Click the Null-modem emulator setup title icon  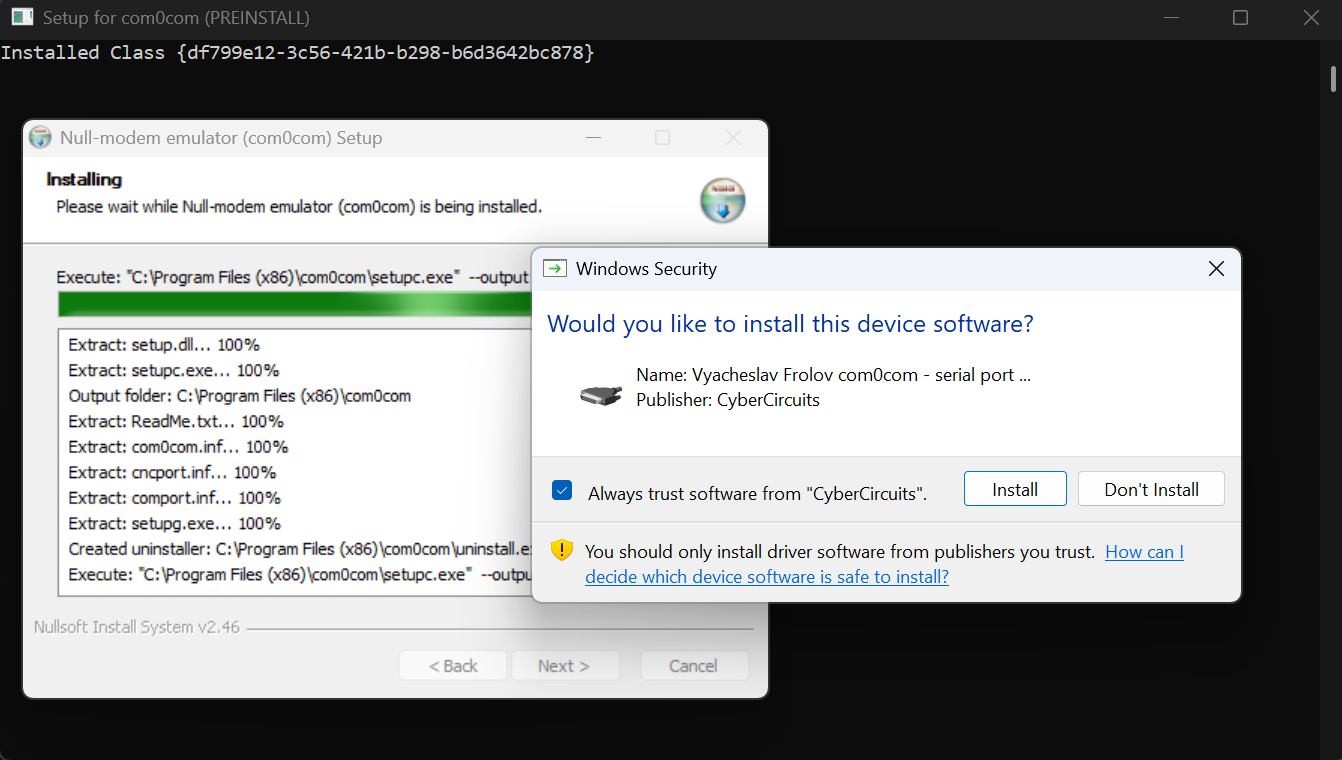click(x=40, y=138)
